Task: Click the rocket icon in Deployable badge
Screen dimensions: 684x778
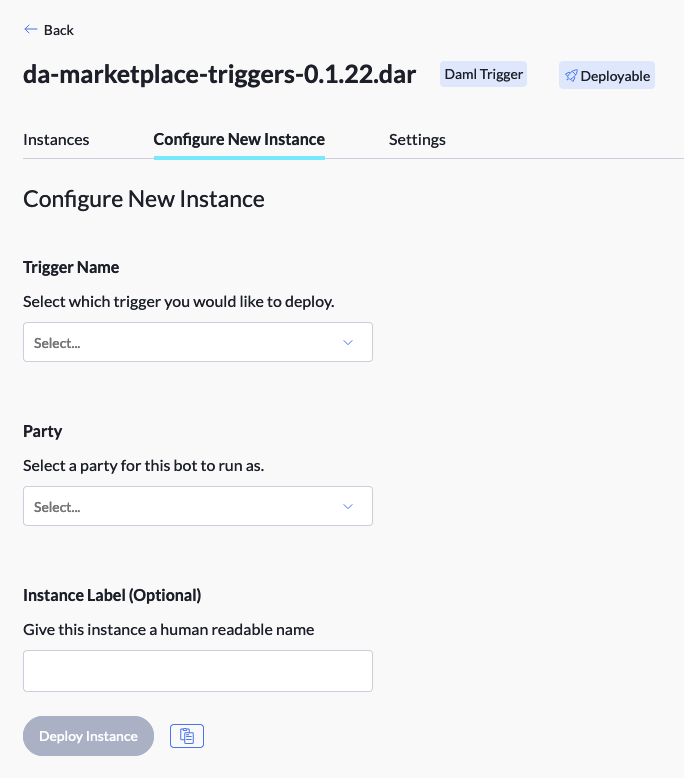Action: point(571,76)
